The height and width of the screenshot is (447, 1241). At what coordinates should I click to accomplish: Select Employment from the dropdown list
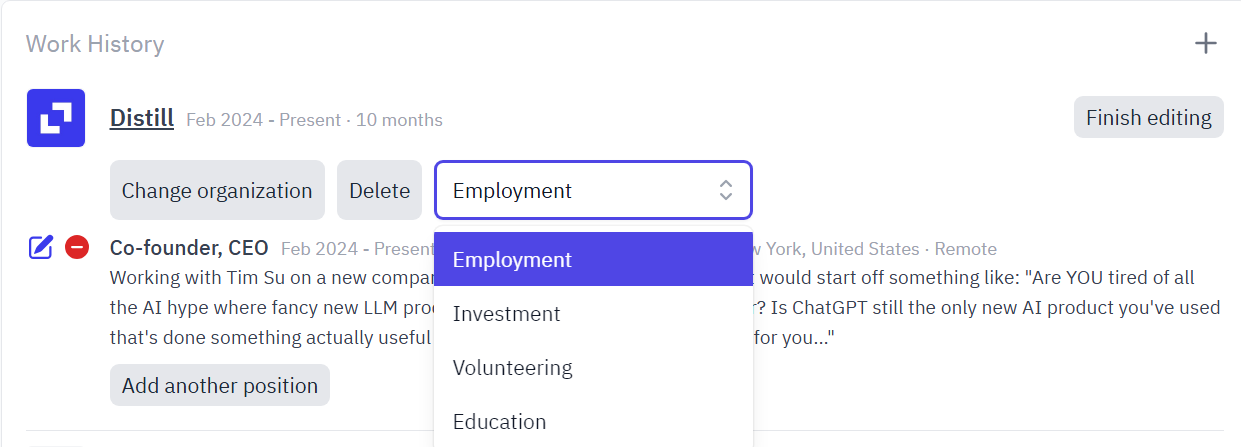[x=593, y=259]
